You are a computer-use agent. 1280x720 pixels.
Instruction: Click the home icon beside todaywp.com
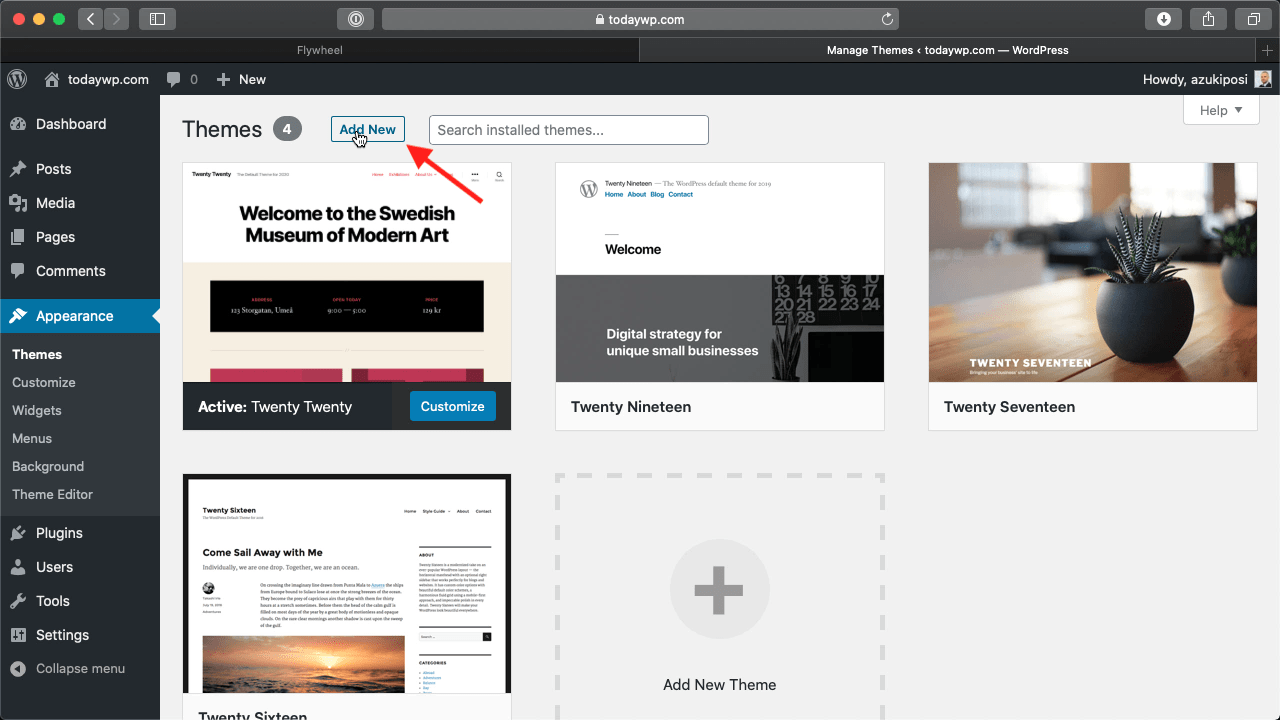[52, 79]
